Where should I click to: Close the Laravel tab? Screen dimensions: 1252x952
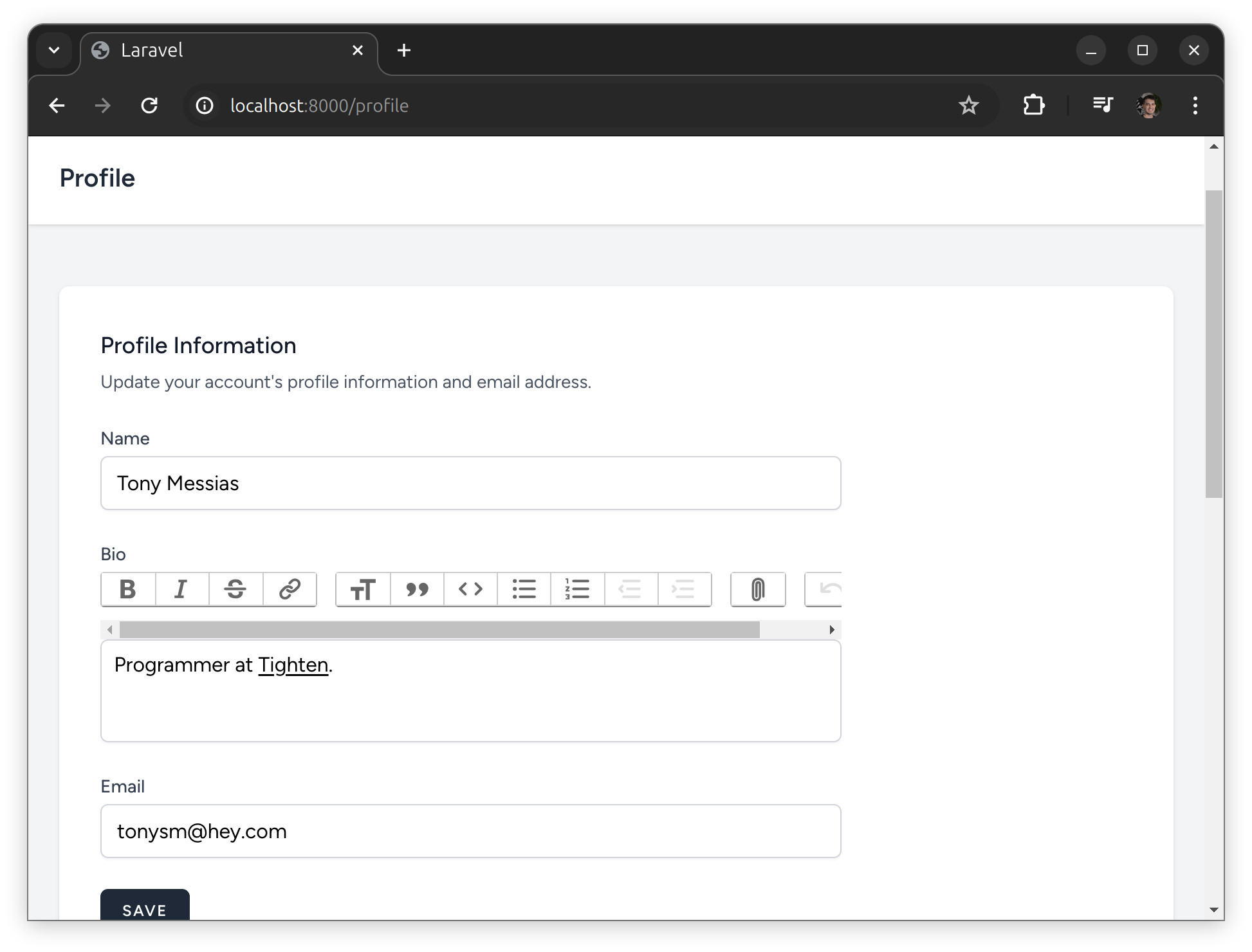358,50
